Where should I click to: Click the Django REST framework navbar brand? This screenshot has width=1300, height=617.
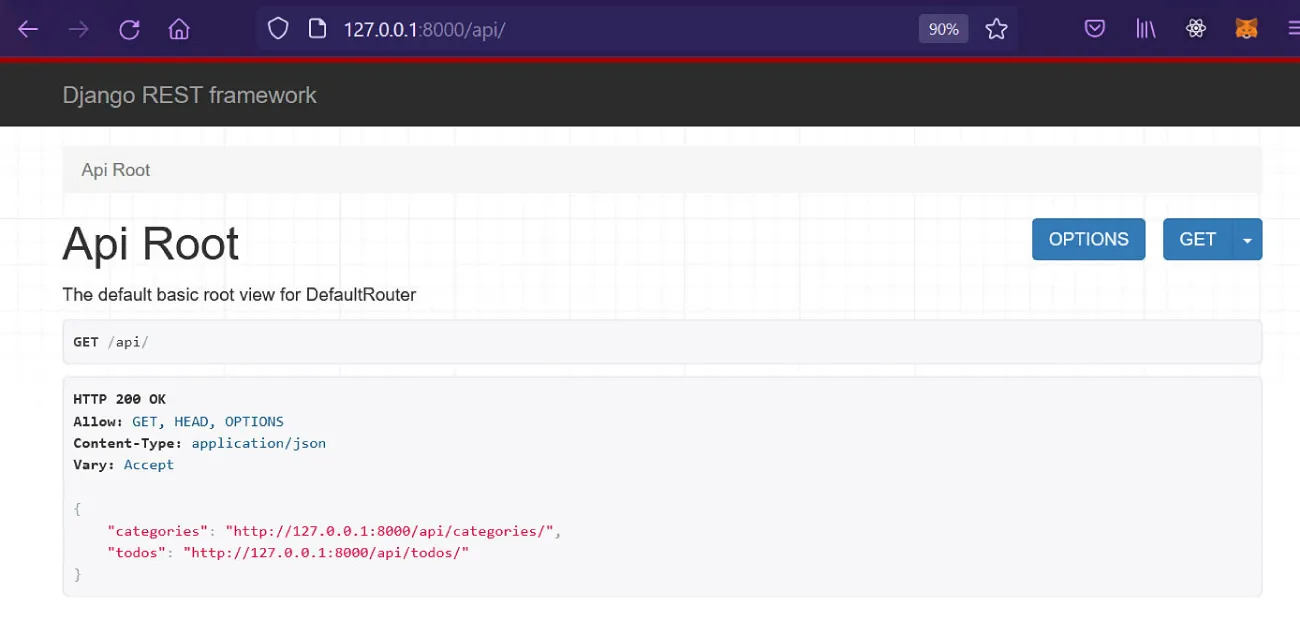click(x=189, y=94)
